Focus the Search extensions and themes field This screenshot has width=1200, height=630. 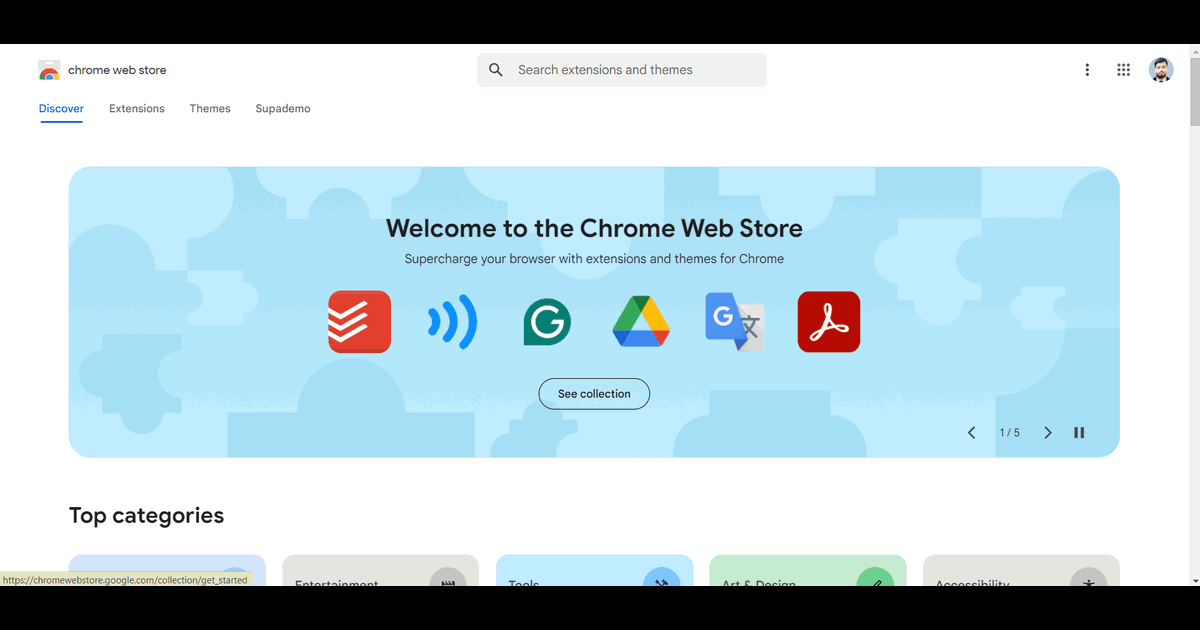coord(622,70)
